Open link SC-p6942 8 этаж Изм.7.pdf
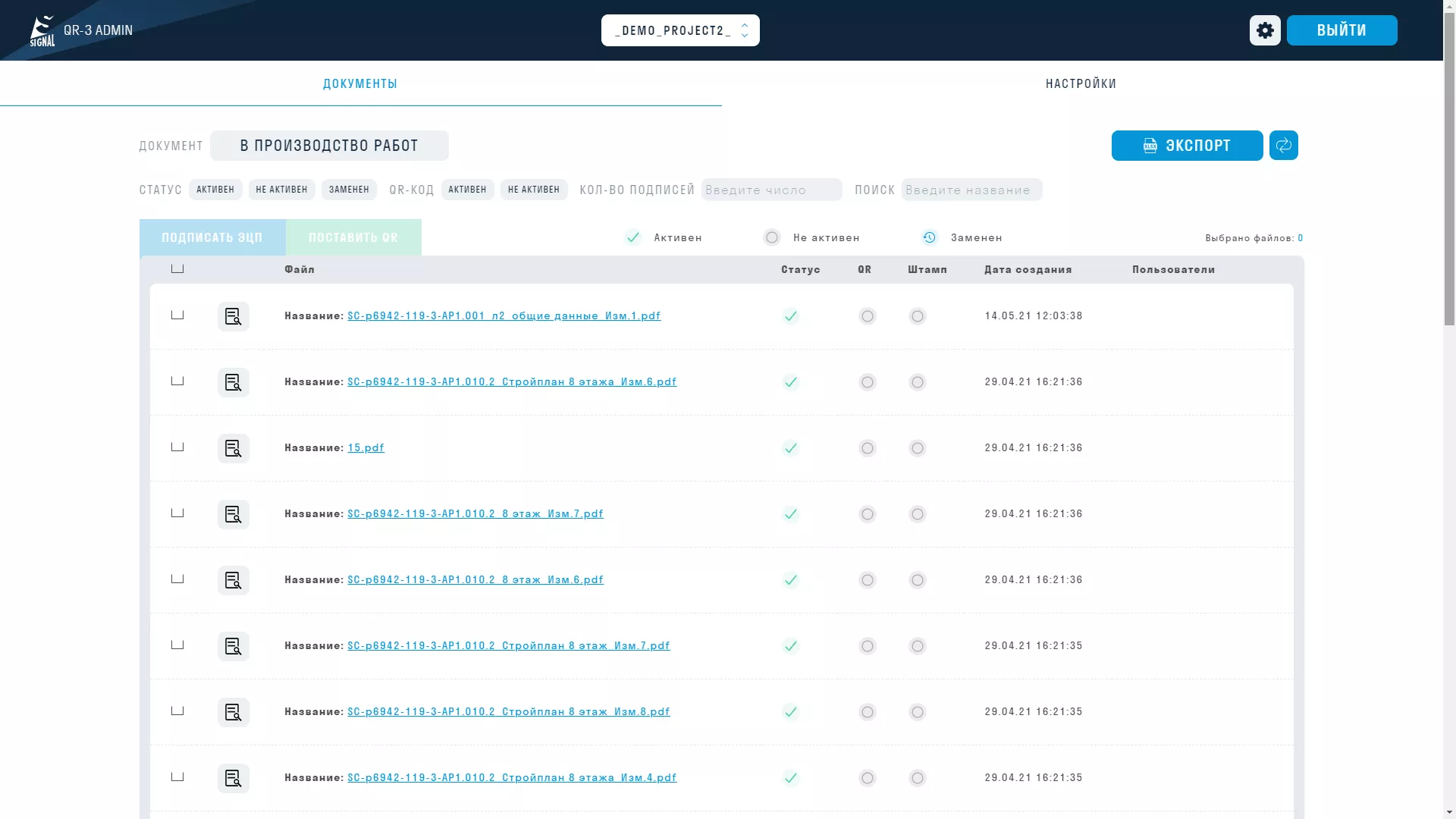Image resolution: width=1456 pixels, height=819 pixels. [475, 513]
